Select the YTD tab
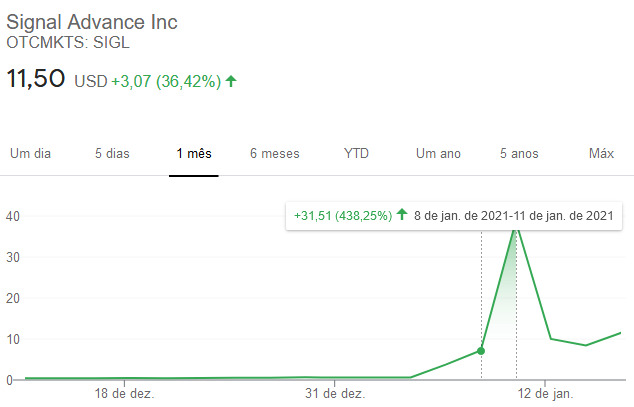 tap(356, 154)
